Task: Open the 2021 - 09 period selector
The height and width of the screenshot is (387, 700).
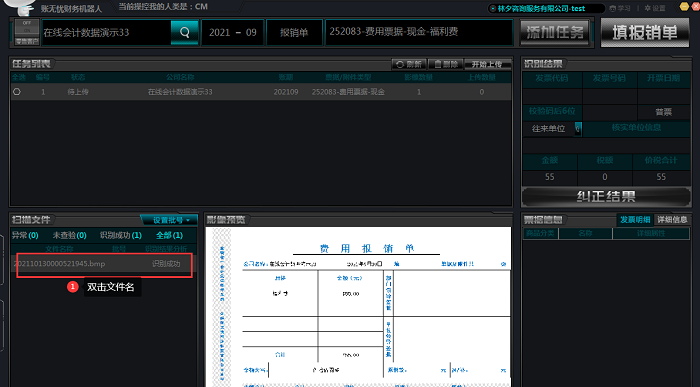Action: pos(233,32)
